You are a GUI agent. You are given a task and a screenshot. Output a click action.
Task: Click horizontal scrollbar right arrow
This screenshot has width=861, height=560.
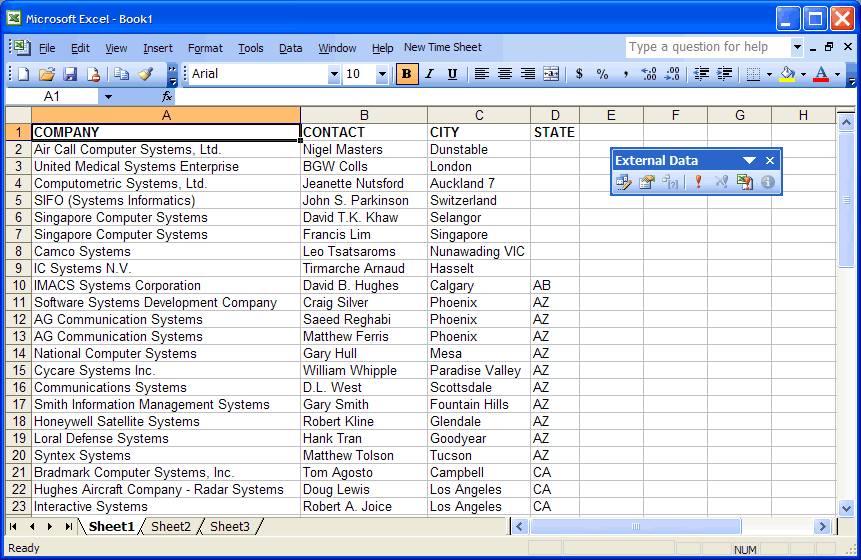point(822,527)
